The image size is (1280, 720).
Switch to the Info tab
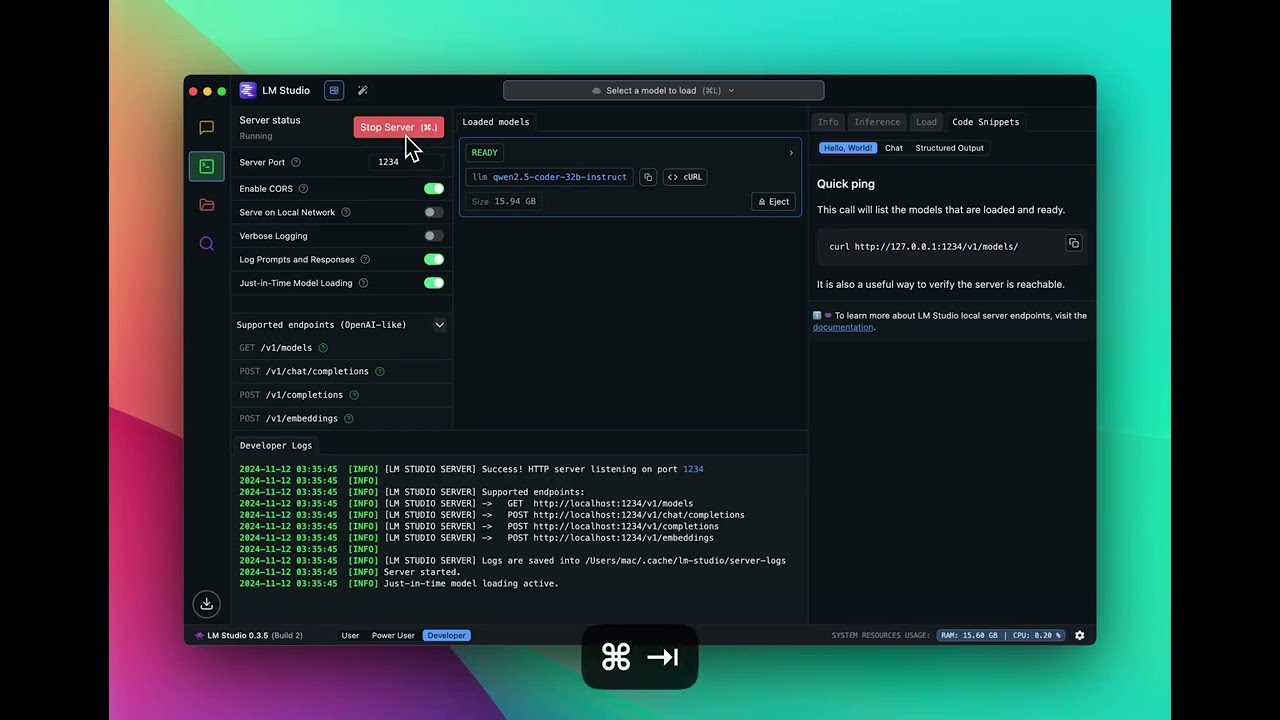pos(828,122)
